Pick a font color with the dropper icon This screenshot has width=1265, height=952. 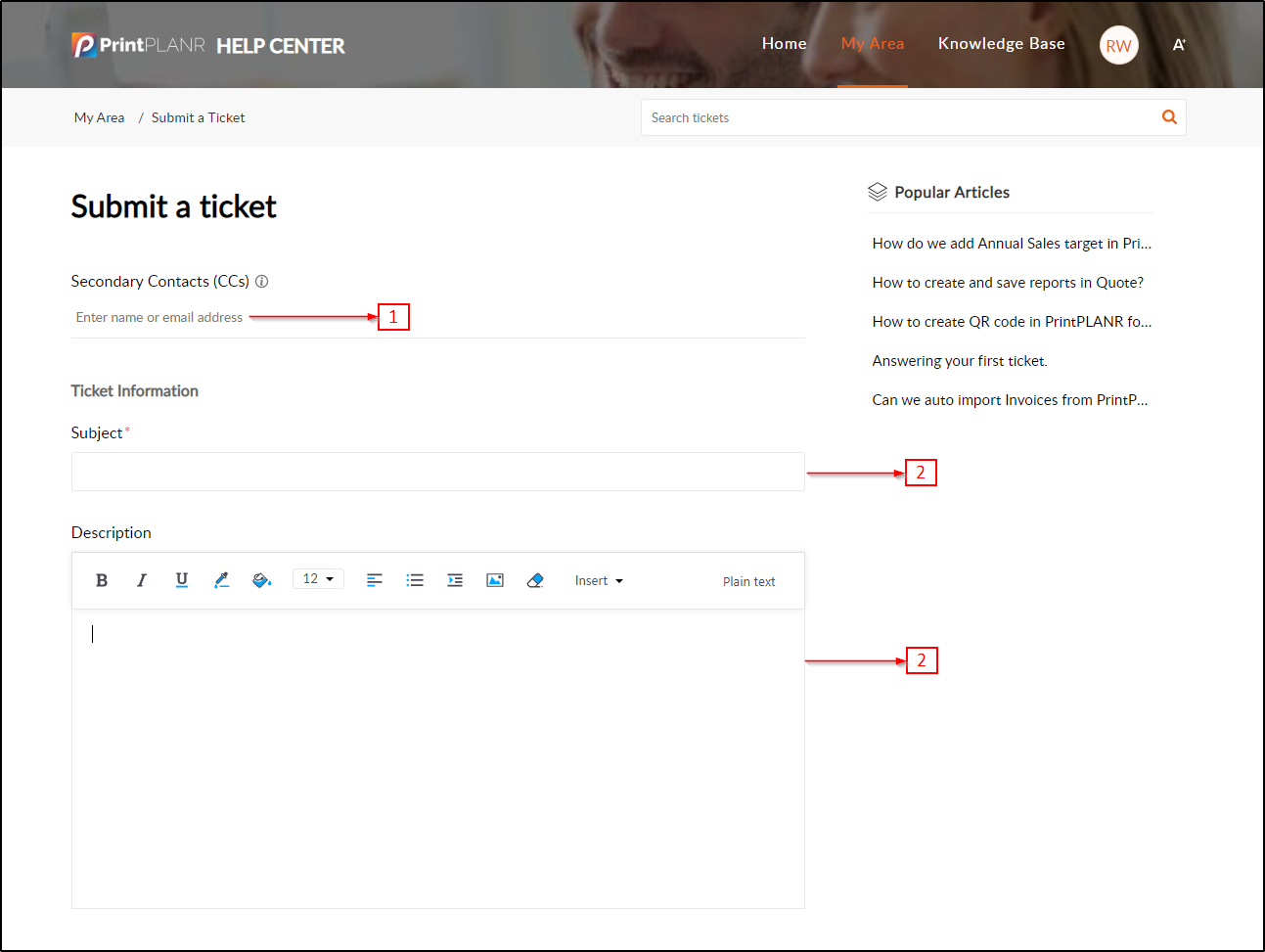coord(222,580)
